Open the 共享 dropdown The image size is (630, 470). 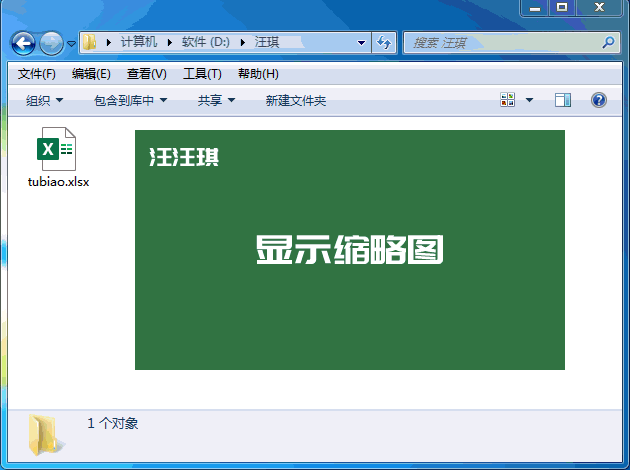click(216, 100)
